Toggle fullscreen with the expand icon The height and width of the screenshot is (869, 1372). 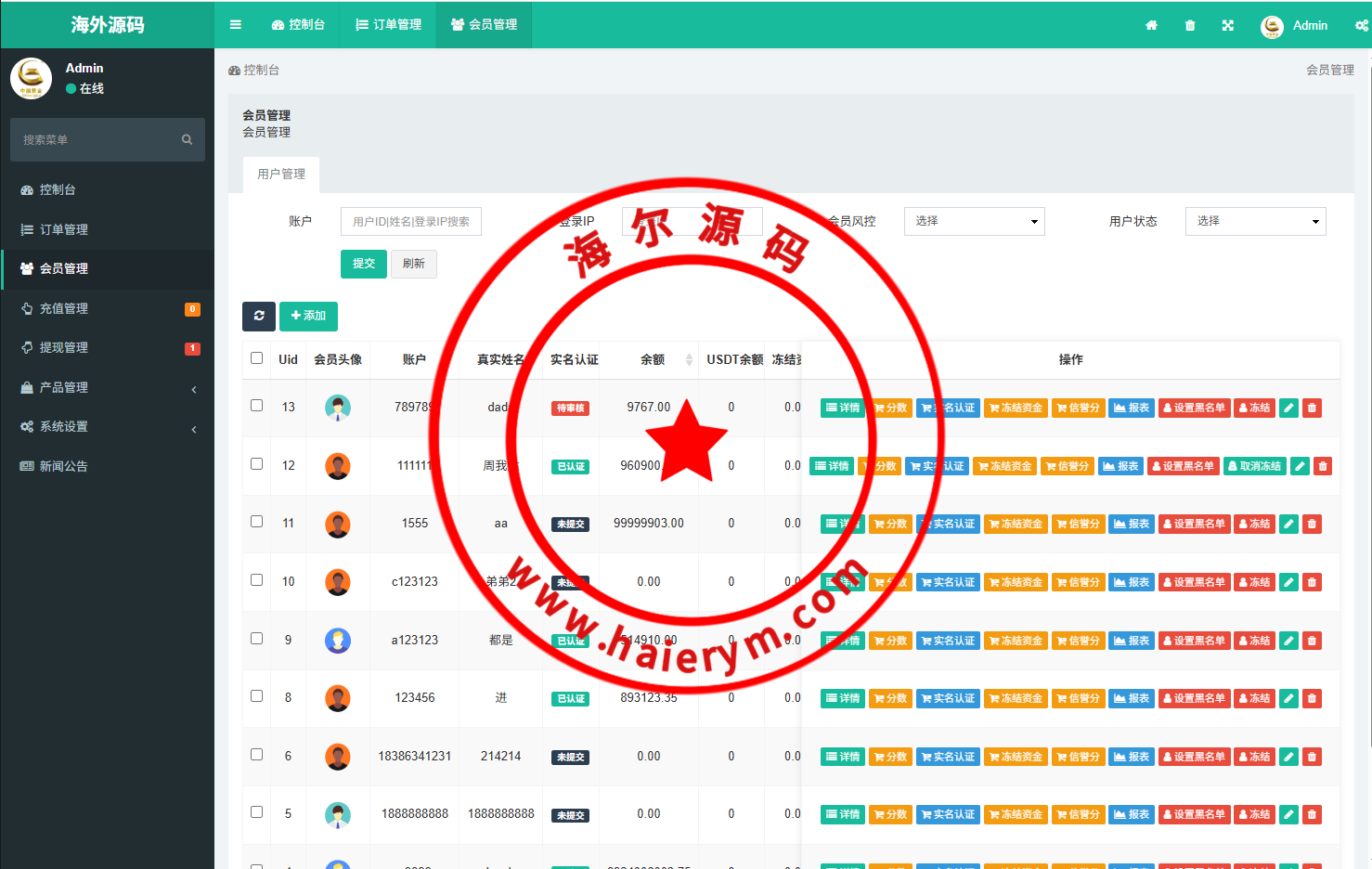point(1228,26)
